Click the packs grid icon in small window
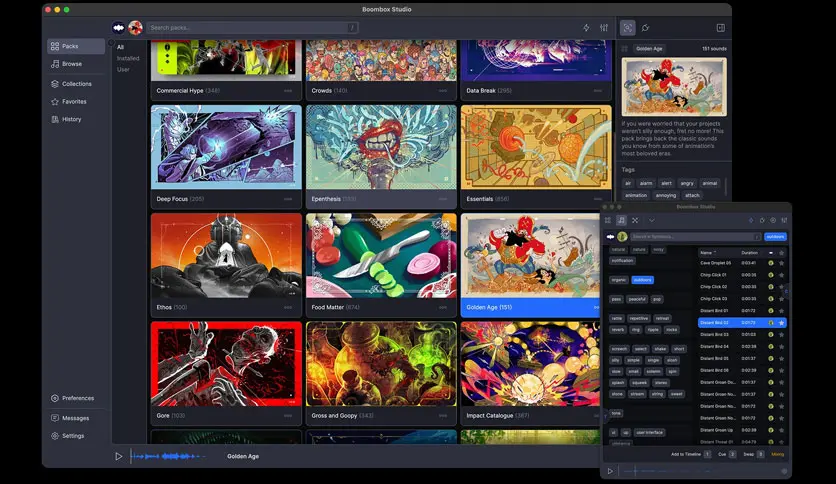836x484 pixels. pos(608,220)
